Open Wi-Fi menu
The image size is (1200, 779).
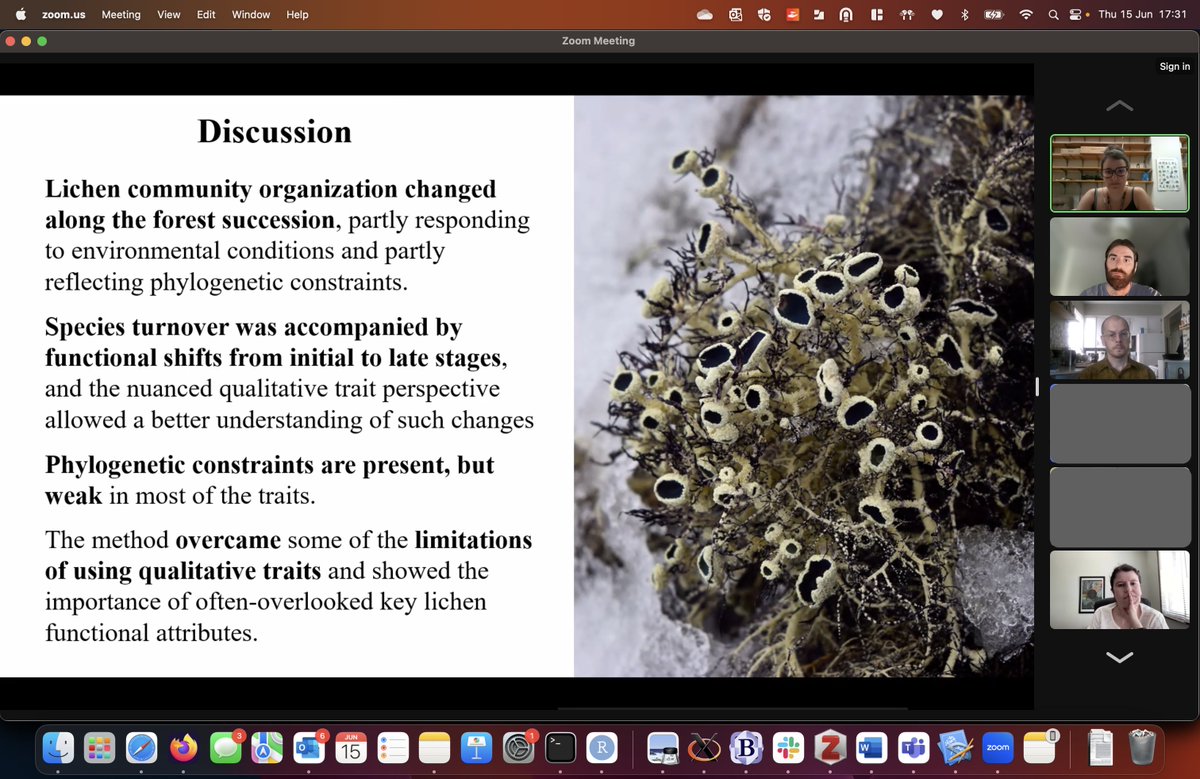pyautogui.click(x=1025, y=15)
